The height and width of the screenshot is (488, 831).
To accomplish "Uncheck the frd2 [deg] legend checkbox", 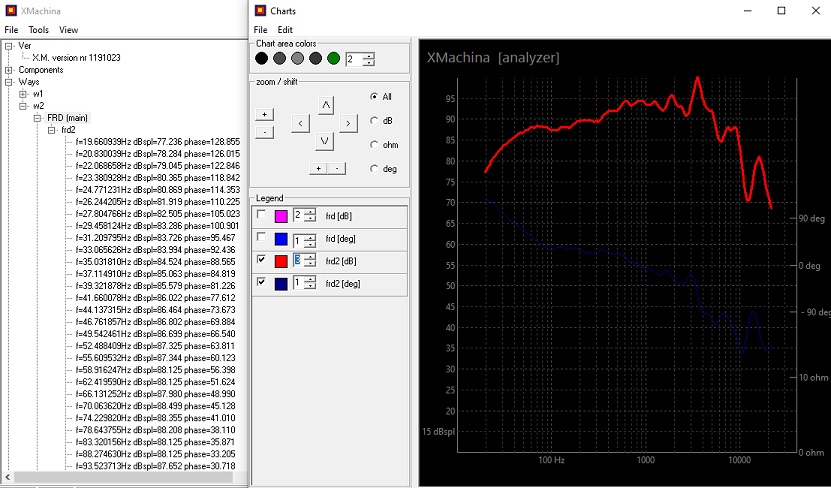I will click(261, 282).
